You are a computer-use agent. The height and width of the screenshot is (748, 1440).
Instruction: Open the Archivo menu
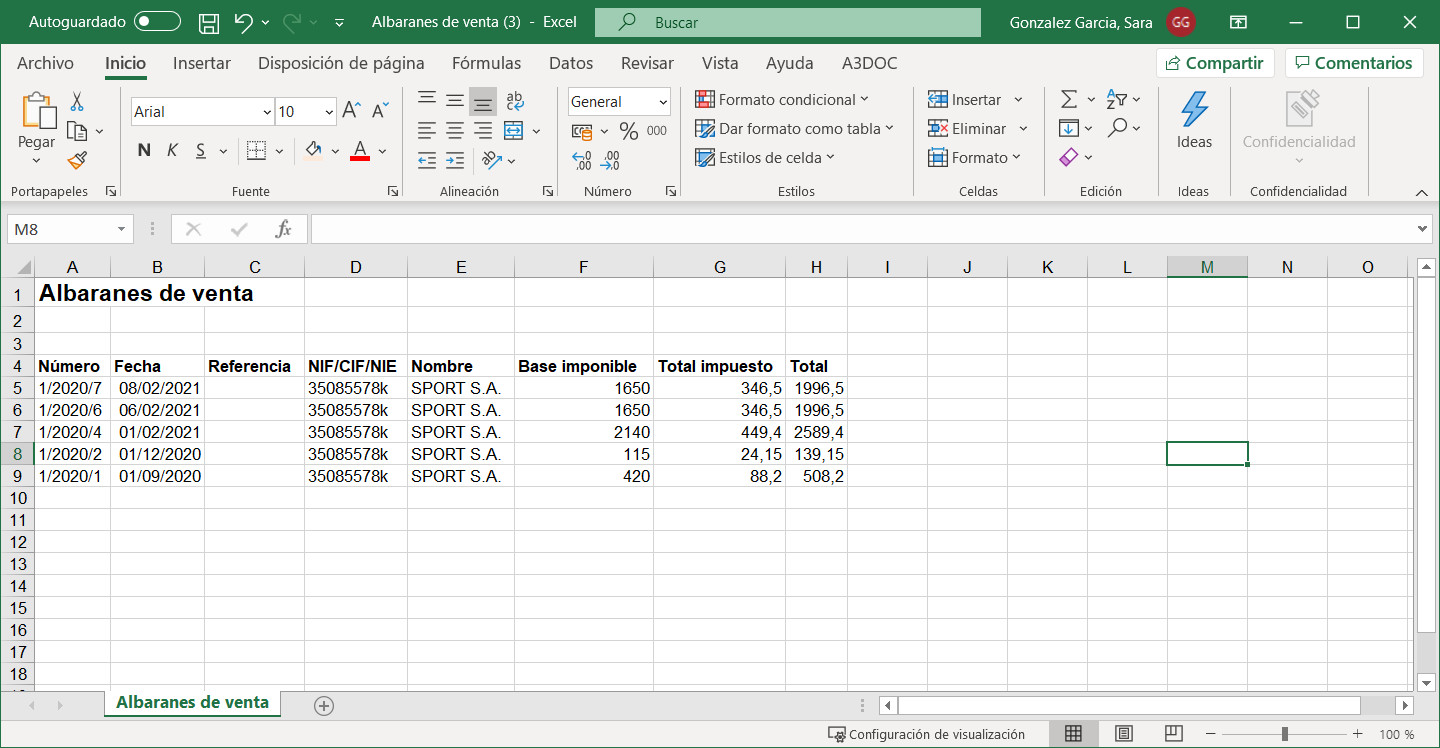click(45, 63)
